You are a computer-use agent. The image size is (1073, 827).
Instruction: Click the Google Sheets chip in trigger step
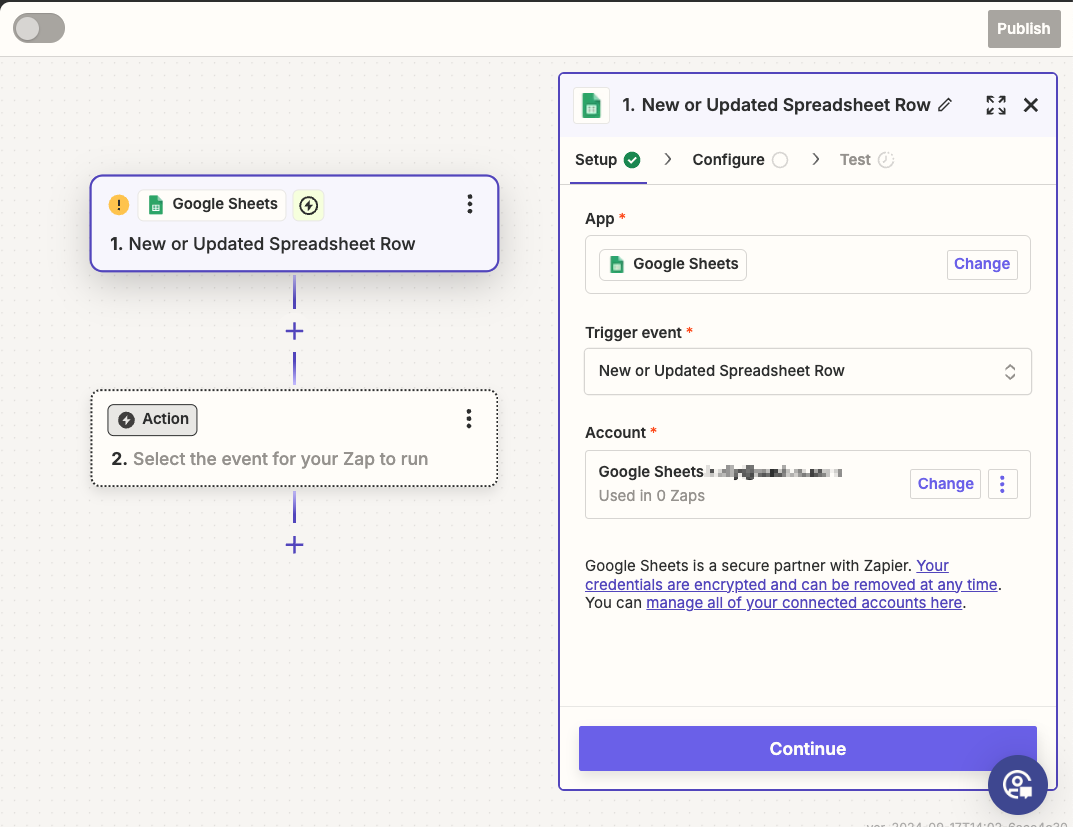click(212, 205)
